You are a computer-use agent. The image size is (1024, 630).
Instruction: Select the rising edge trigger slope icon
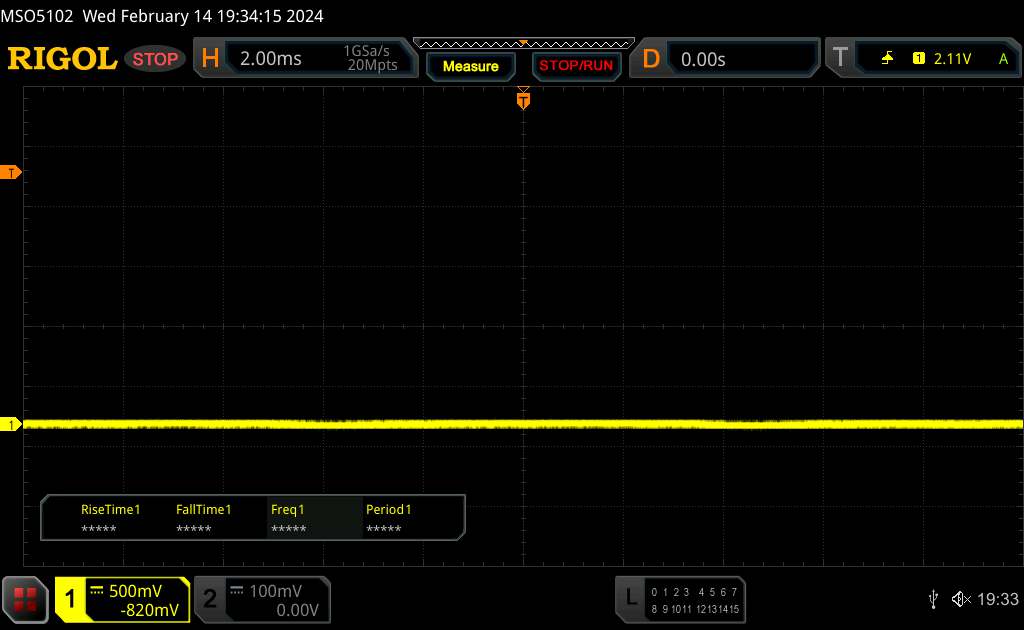[887, 59]
